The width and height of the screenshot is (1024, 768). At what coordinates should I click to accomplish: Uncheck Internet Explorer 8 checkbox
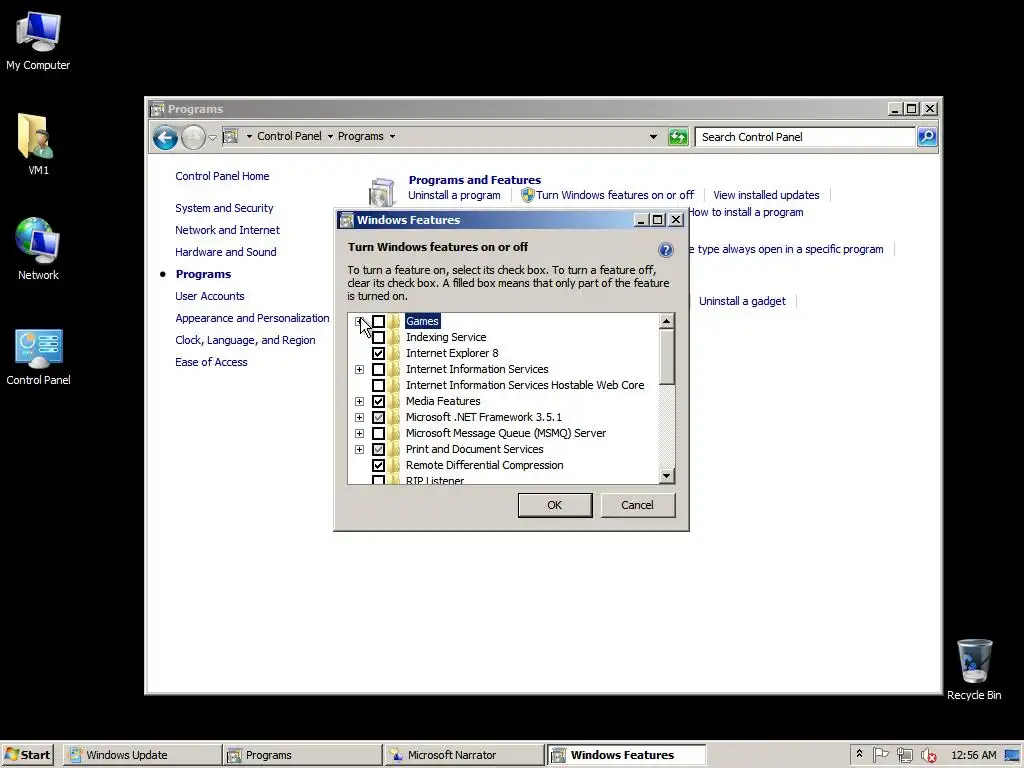tap(378, 353)
